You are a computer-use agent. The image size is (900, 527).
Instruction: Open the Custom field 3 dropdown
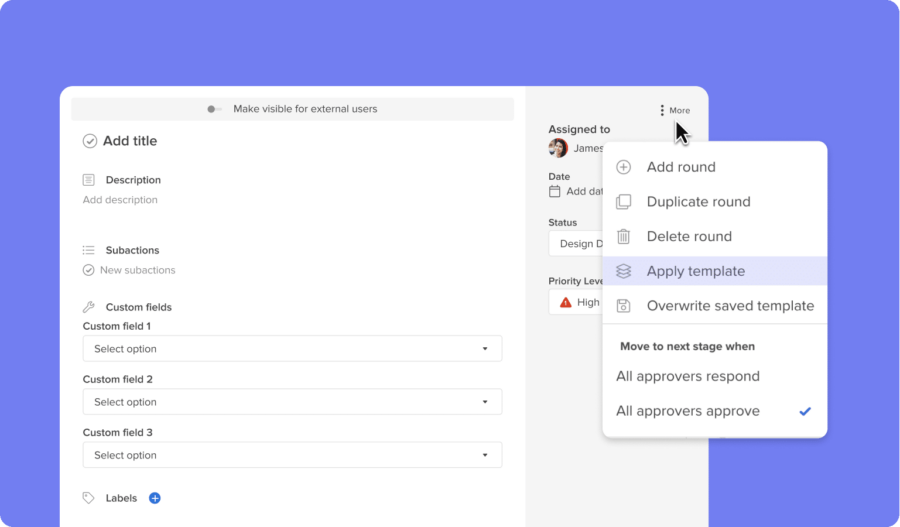(x=292, y=455)
